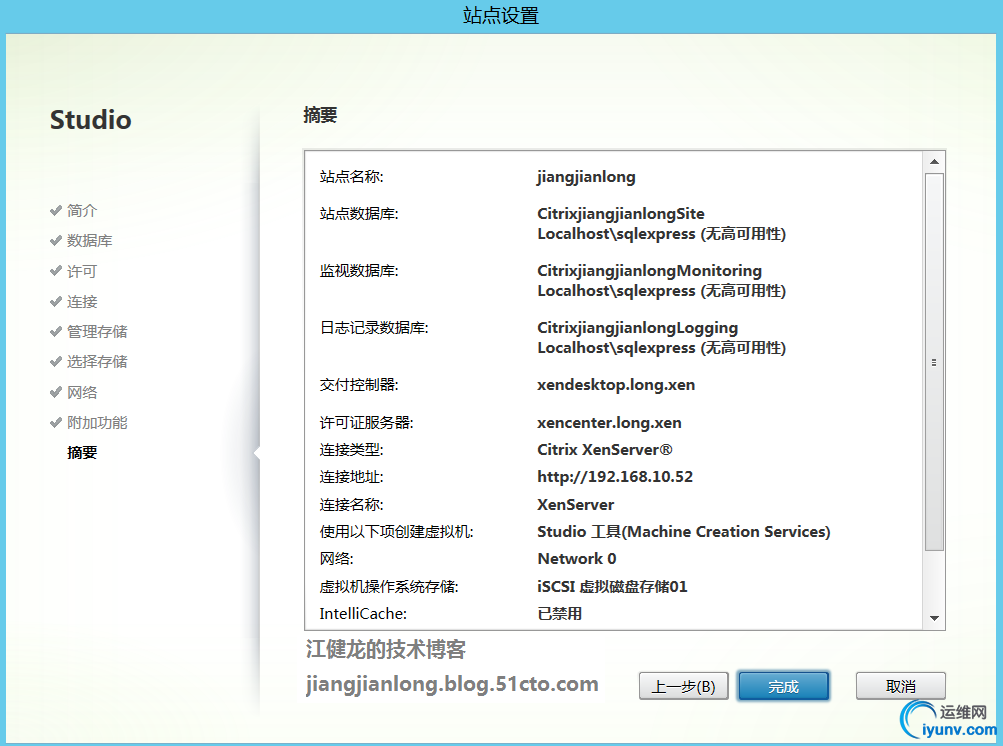This screenshot has width=1003, height=746.
Task: Click the checkmark icon beside 选择存储
Action: click(x=56, y=361)
